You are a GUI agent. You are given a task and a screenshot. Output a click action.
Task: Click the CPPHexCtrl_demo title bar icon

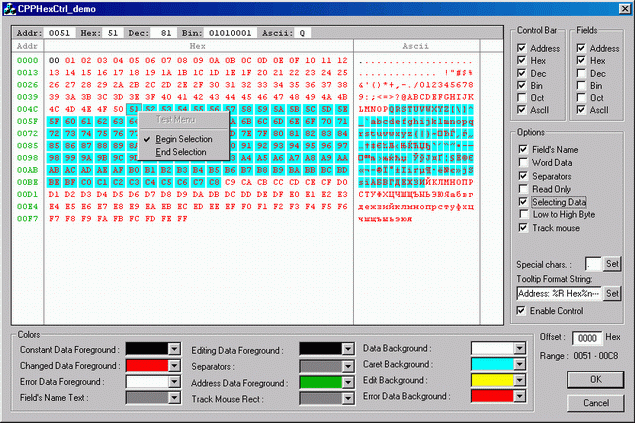point(9,8)
